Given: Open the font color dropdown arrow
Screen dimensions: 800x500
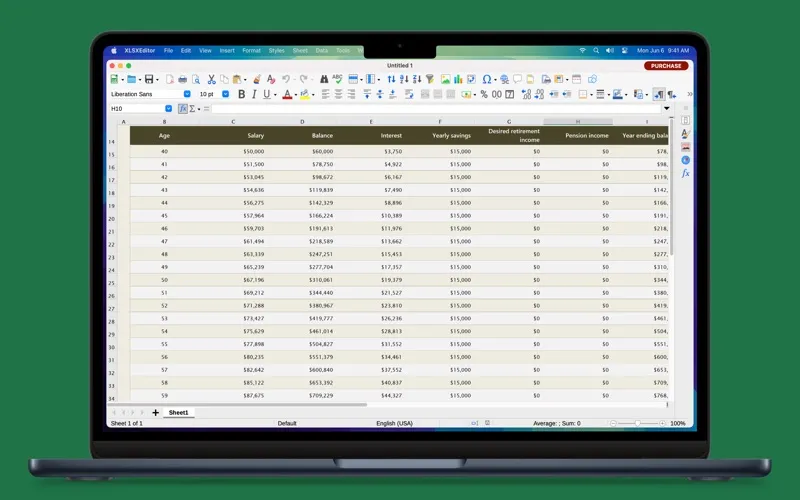Looking at the screenshot, I should (295, 95).
